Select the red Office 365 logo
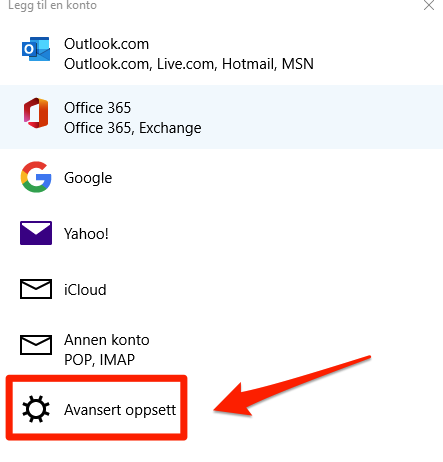 point(36,113)
